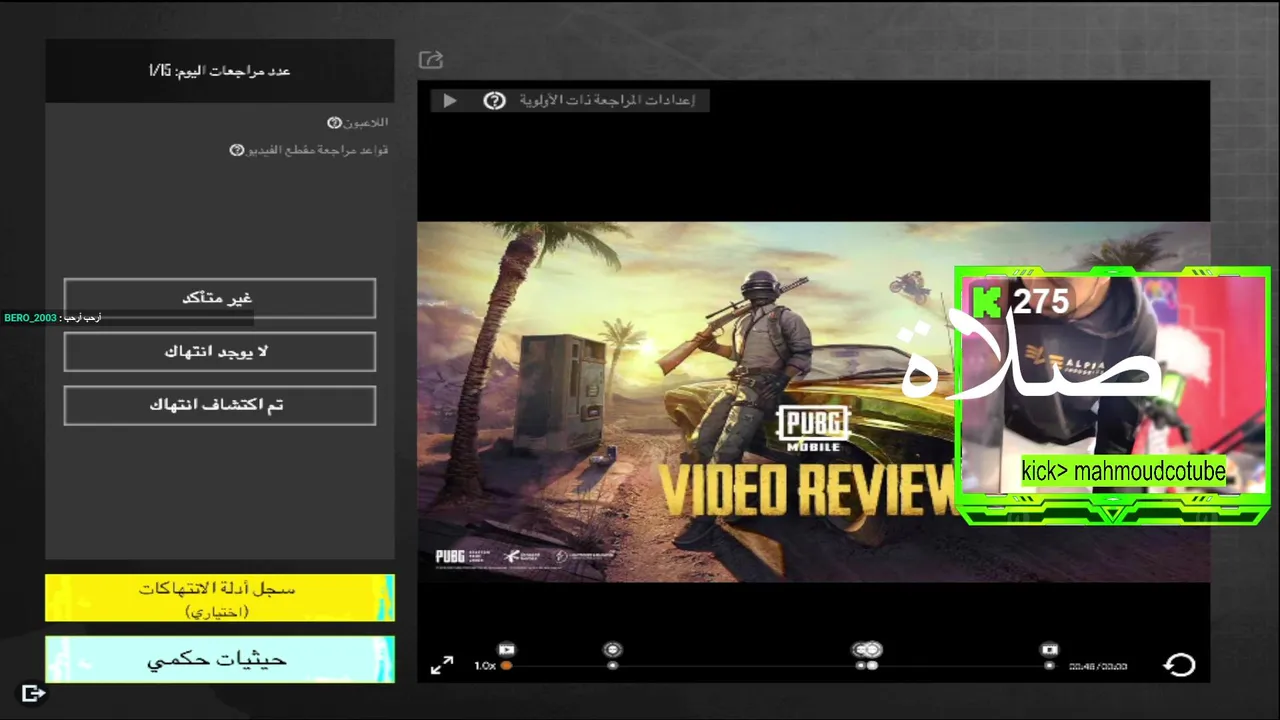Screen dimensions: 1280x720
Task: Jump to the last clip marker on timeline
Action: 1049,649
